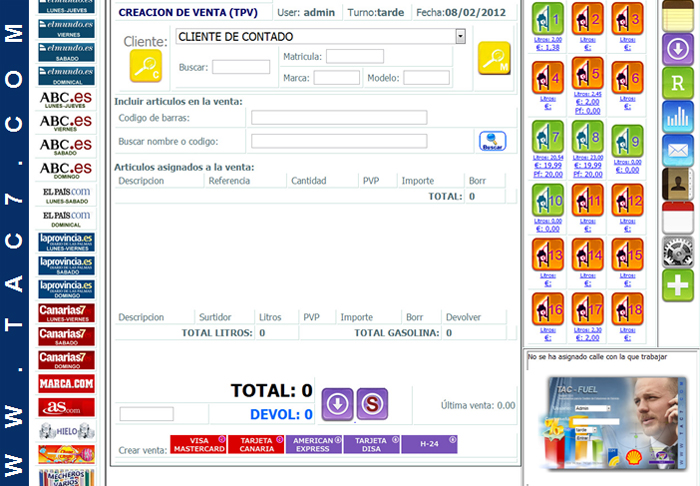The height and width of the screenshot is (486, 700).
Task: Open pump 7 litros and euro link
Action: point(547,166)
